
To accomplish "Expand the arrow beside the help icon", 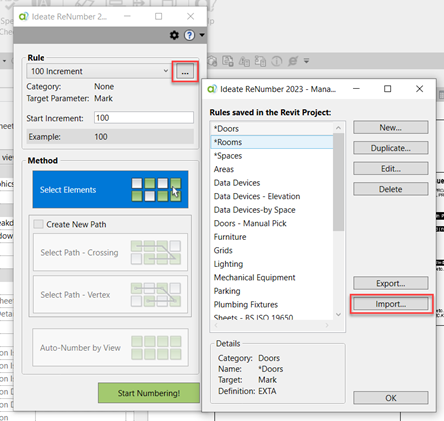I will coord(202,35).
